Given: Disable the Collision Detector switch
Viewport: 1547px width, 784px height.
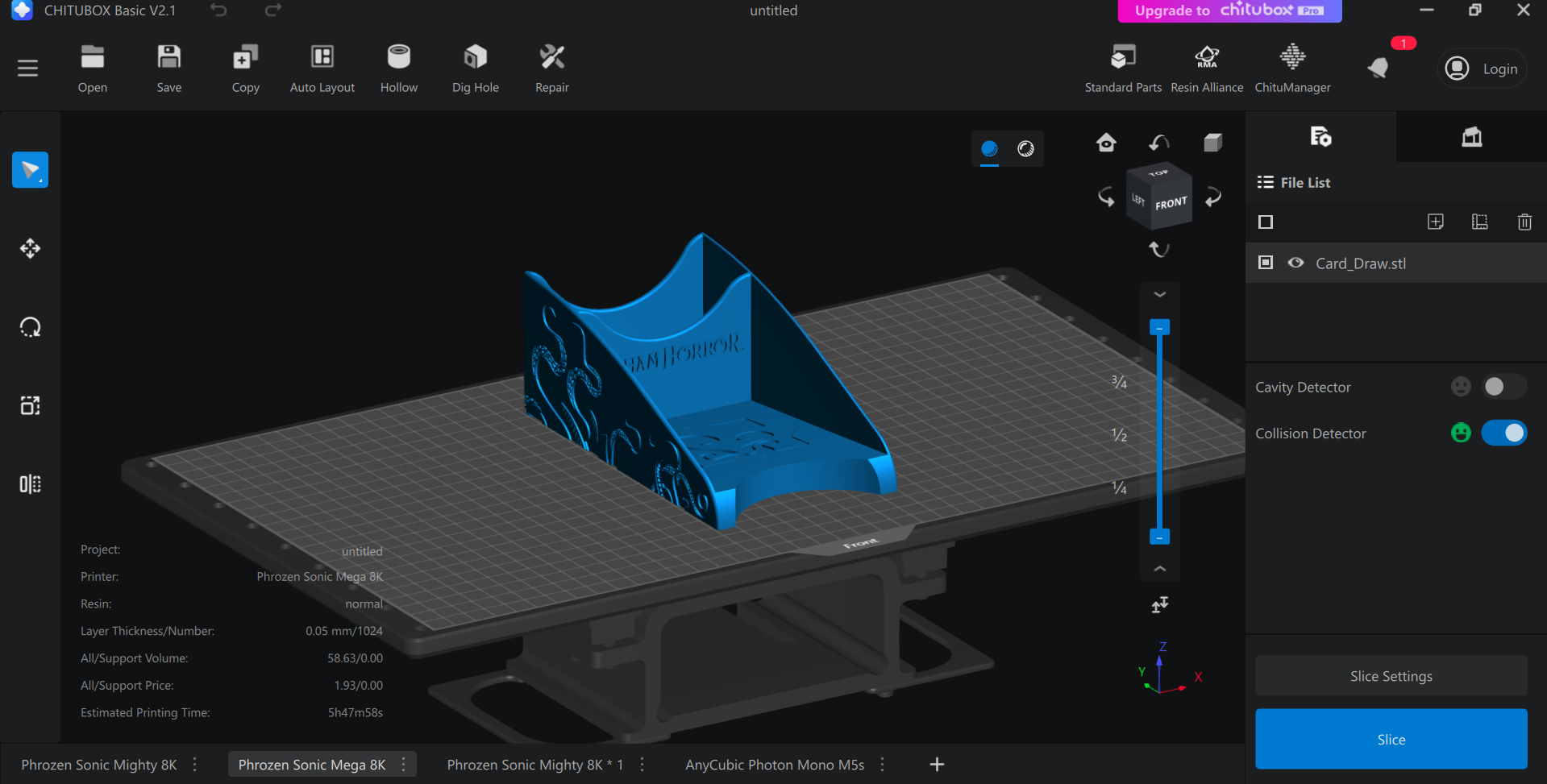Looking at the screenshot, I should pos(1503,433).
